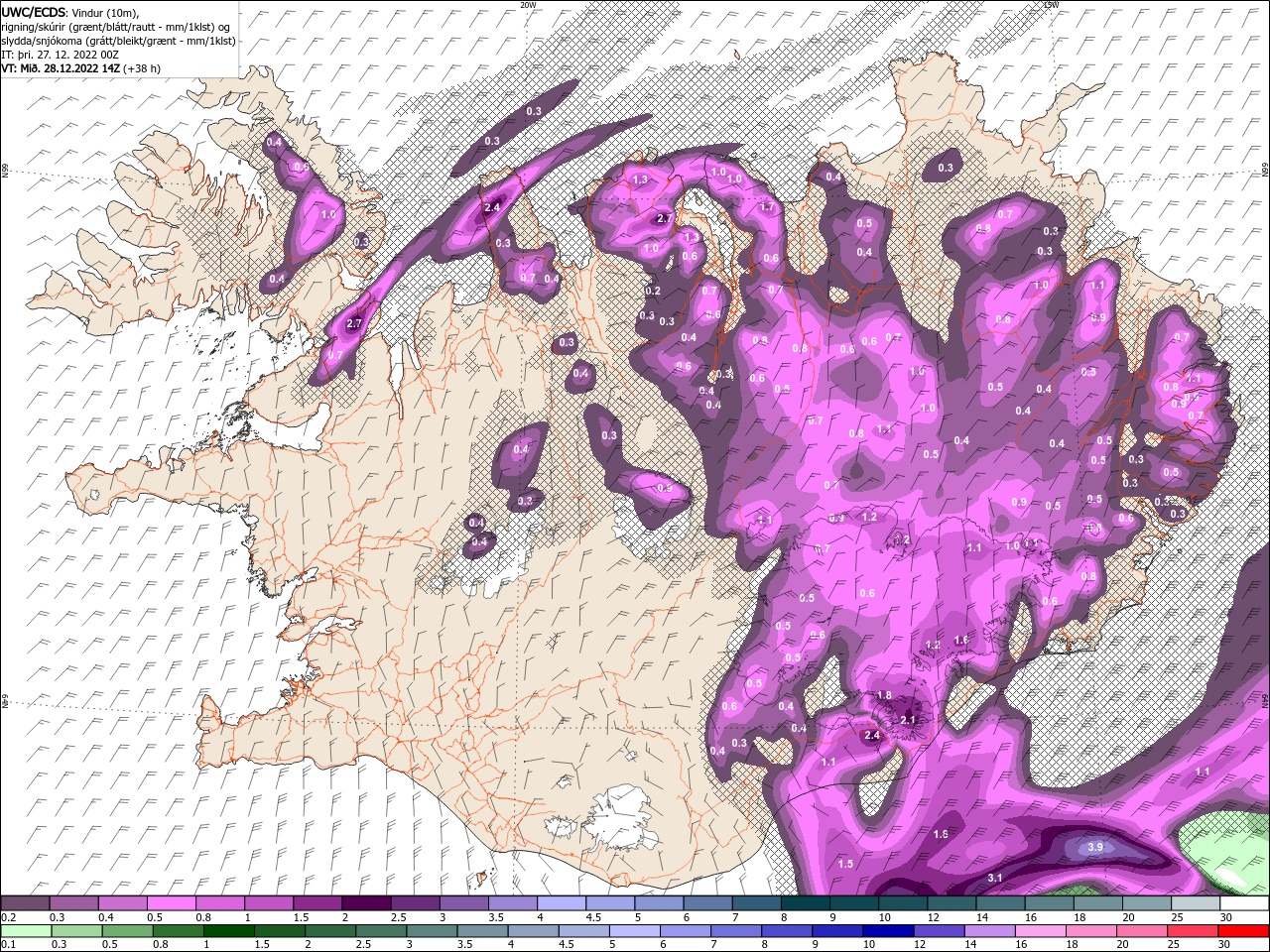Click the UWC/ECDS Vindur (10m) title line

[x=70, y=12]
